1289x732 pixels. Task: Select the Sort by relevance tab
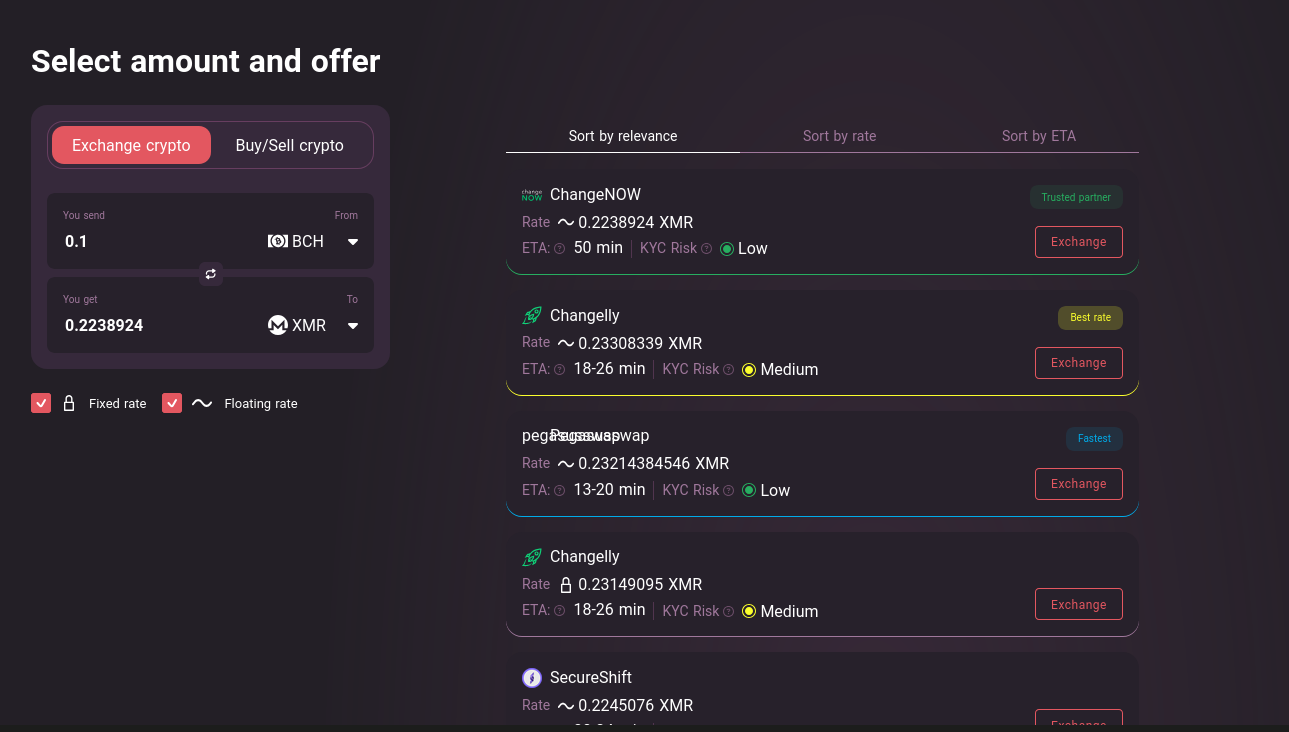pos(623,136)
